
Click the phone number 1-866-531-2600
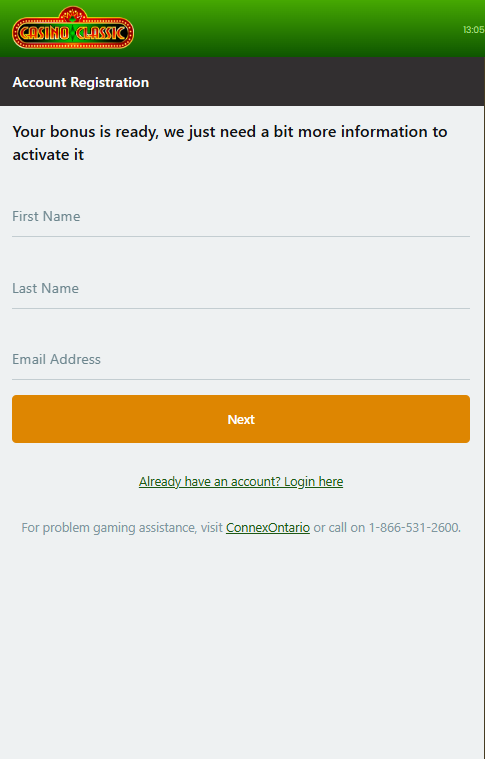pos(413,527)
